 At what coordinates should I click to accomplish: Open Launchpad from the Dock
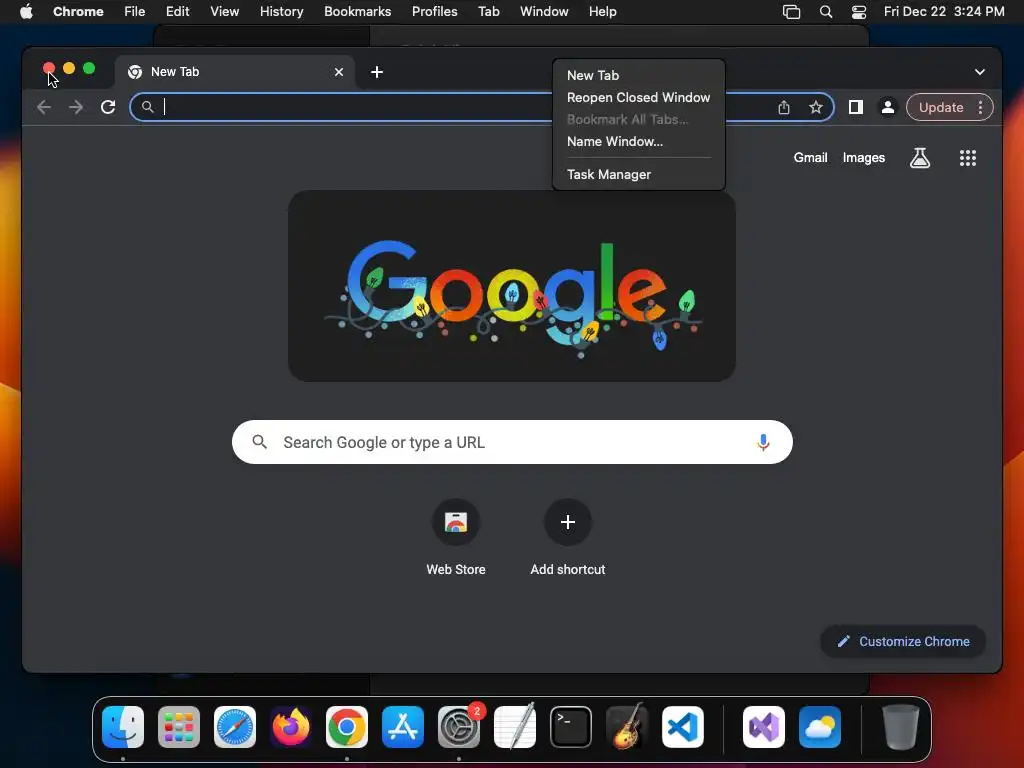pyautogui.click(x=179, y=727)
